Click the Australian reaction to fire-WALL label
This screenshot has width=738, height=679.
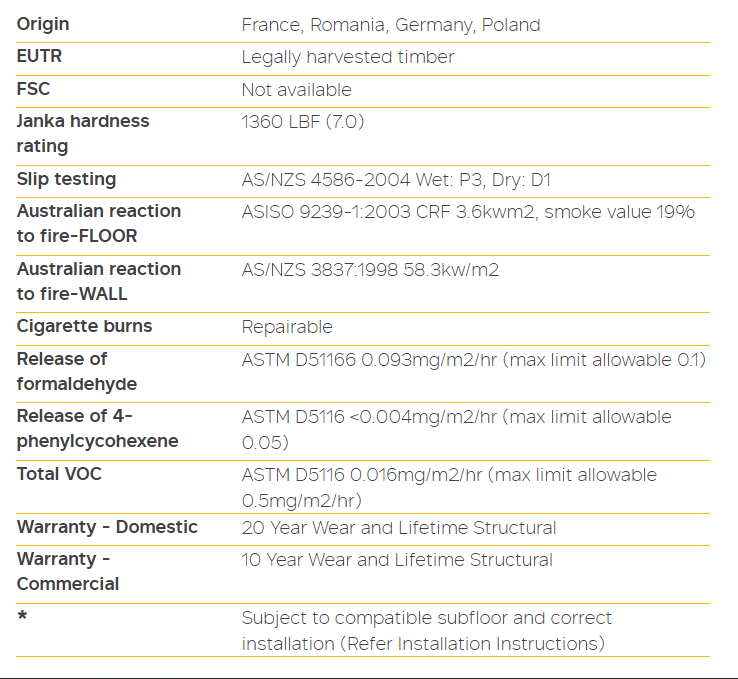99,281
